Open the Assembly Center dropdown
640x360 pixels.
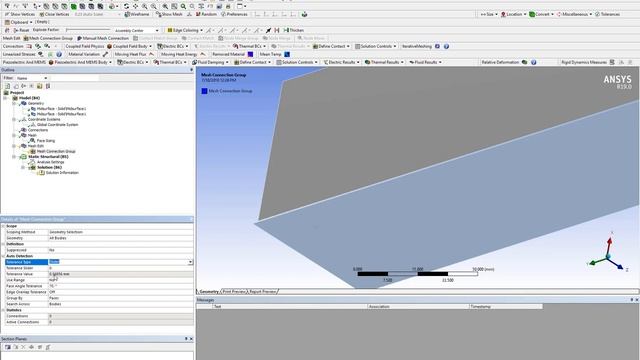[136, 30]
